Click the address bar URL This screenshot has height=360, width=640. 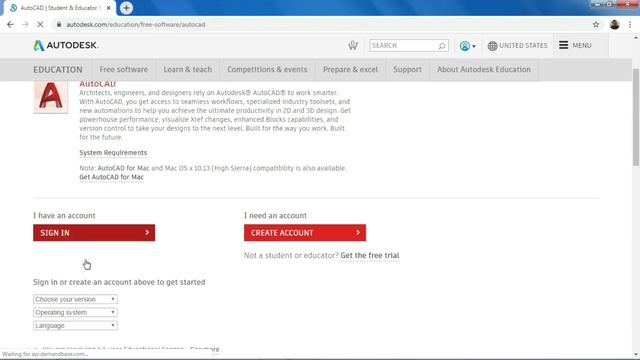pos(136,24)
